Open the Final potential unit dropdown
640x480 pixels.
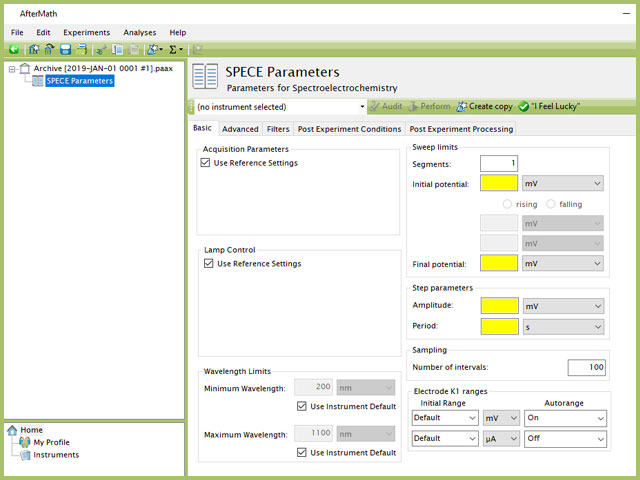point(563,264)
